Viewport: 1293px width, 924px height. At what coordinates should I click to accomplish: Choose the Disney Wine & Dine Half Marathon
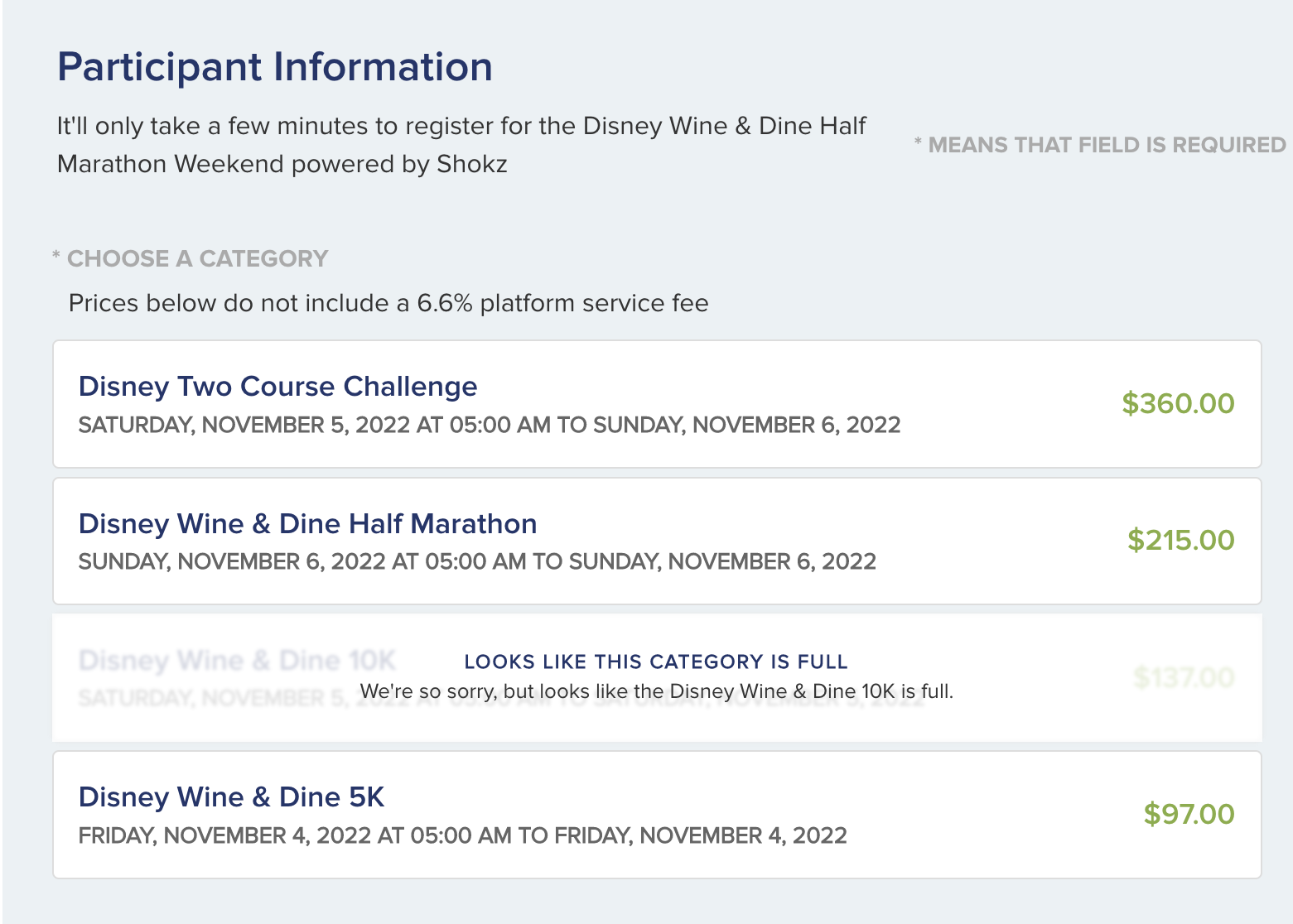pos(307,524)
